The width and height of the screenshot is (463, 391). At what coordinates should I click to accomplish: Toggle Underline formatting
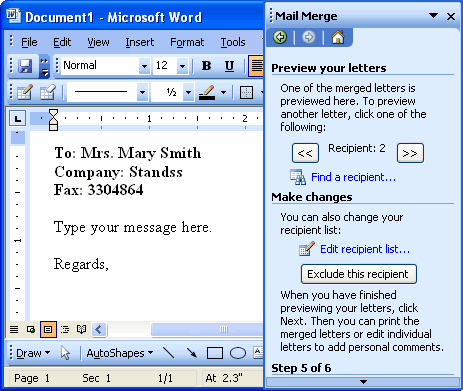(x=229, y=66)
